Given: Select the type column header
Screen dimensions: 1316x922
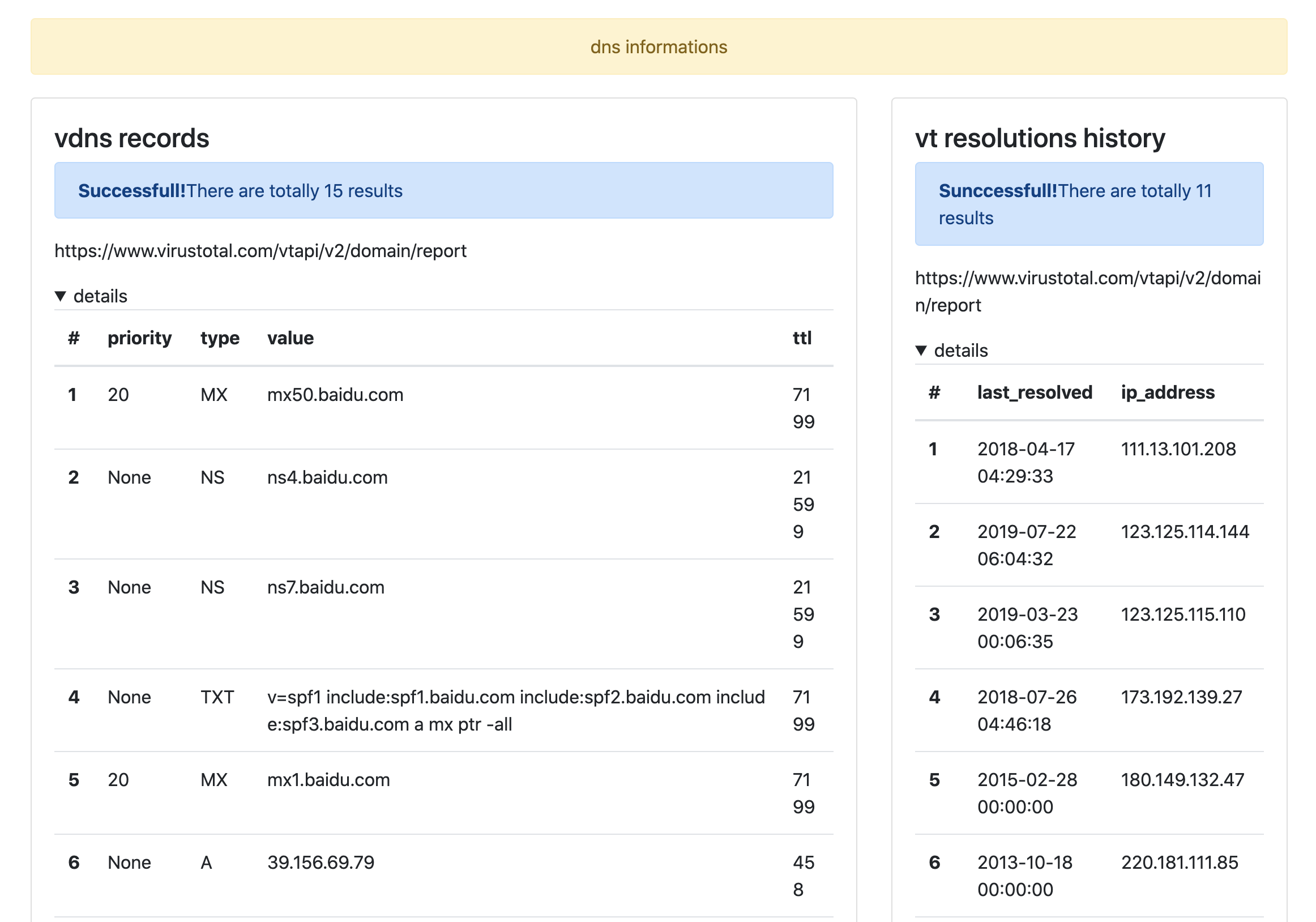Looking at the screenshot, I should pos(220,338).
